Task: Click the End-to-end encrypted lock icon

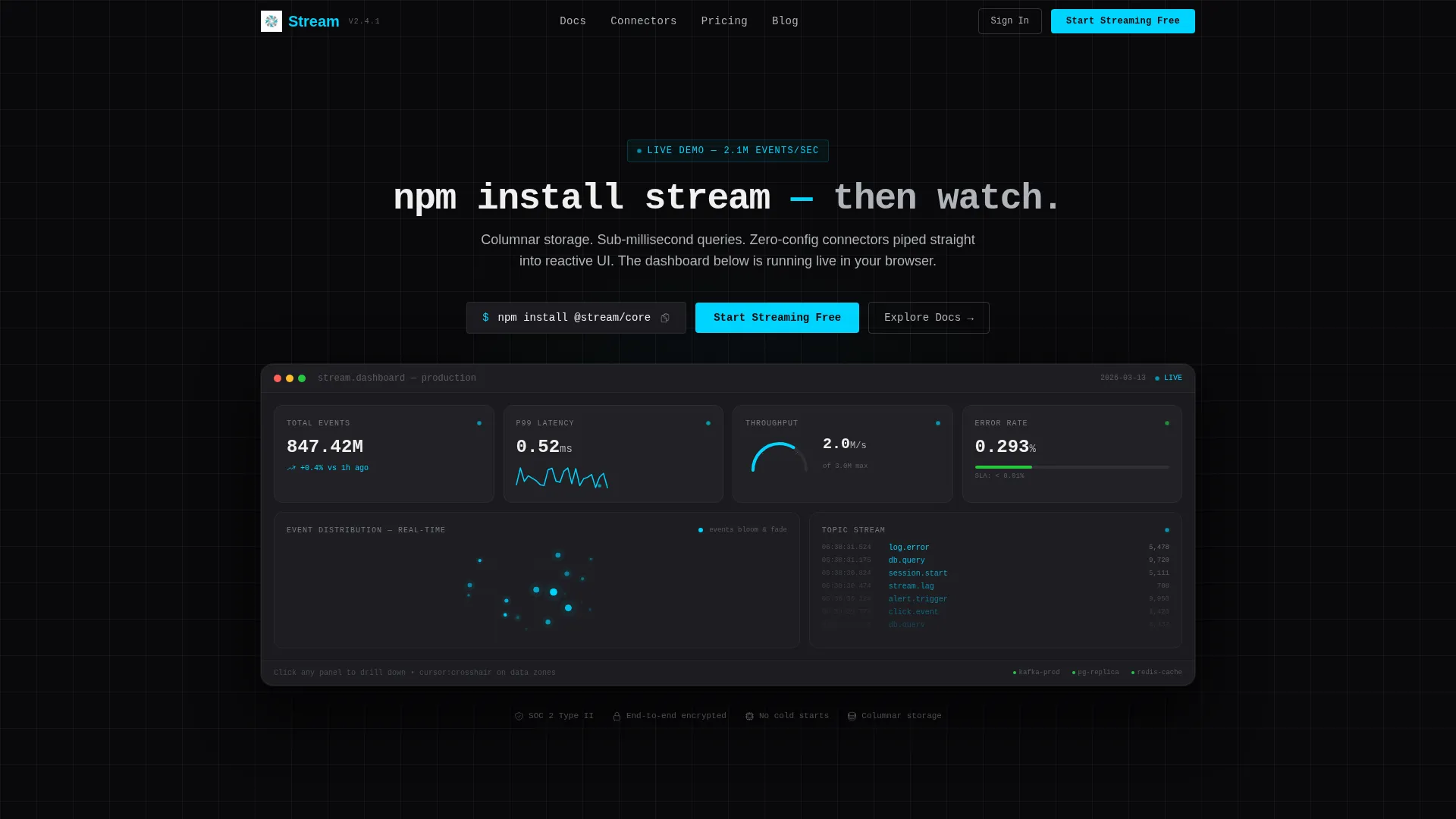Action: pos(617,716)
